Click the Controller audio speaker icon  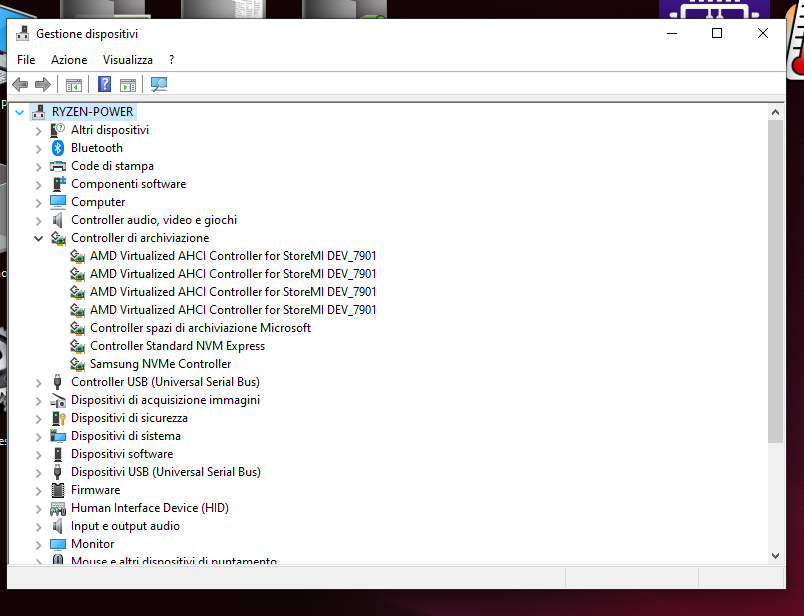58,220
